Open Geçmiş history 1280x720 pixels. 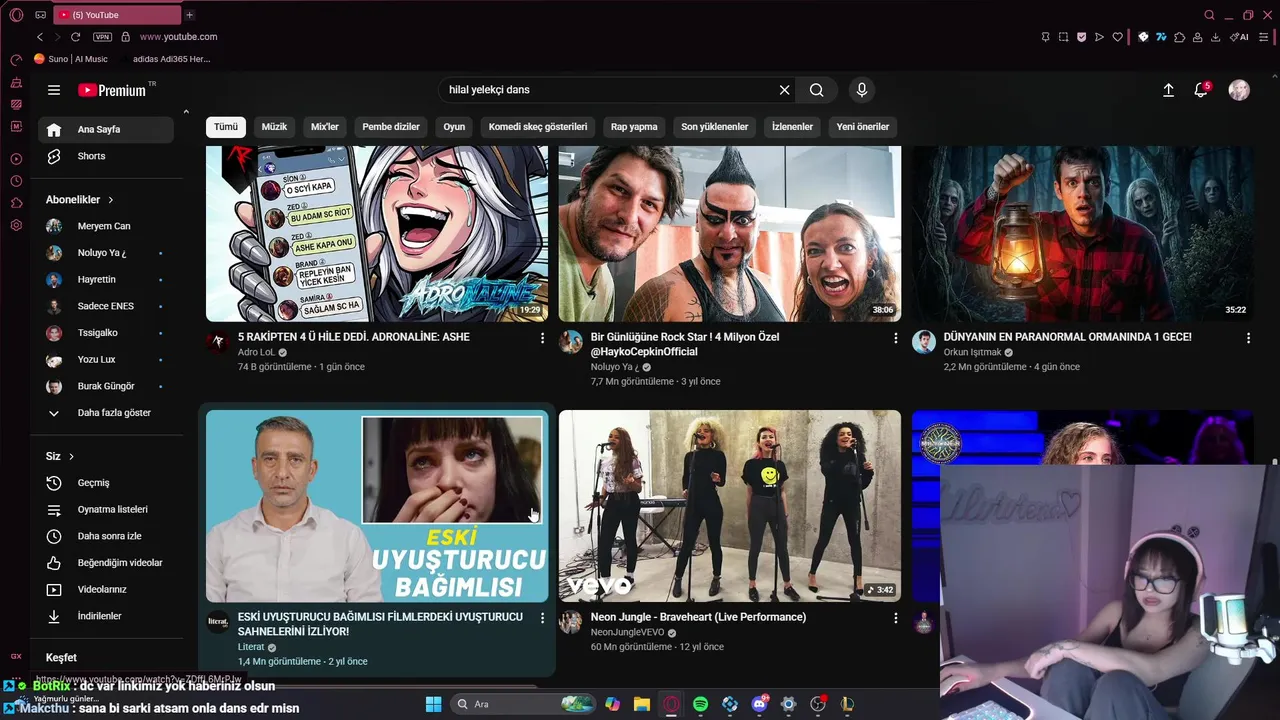pyautogui.click(x=106, y=483)
